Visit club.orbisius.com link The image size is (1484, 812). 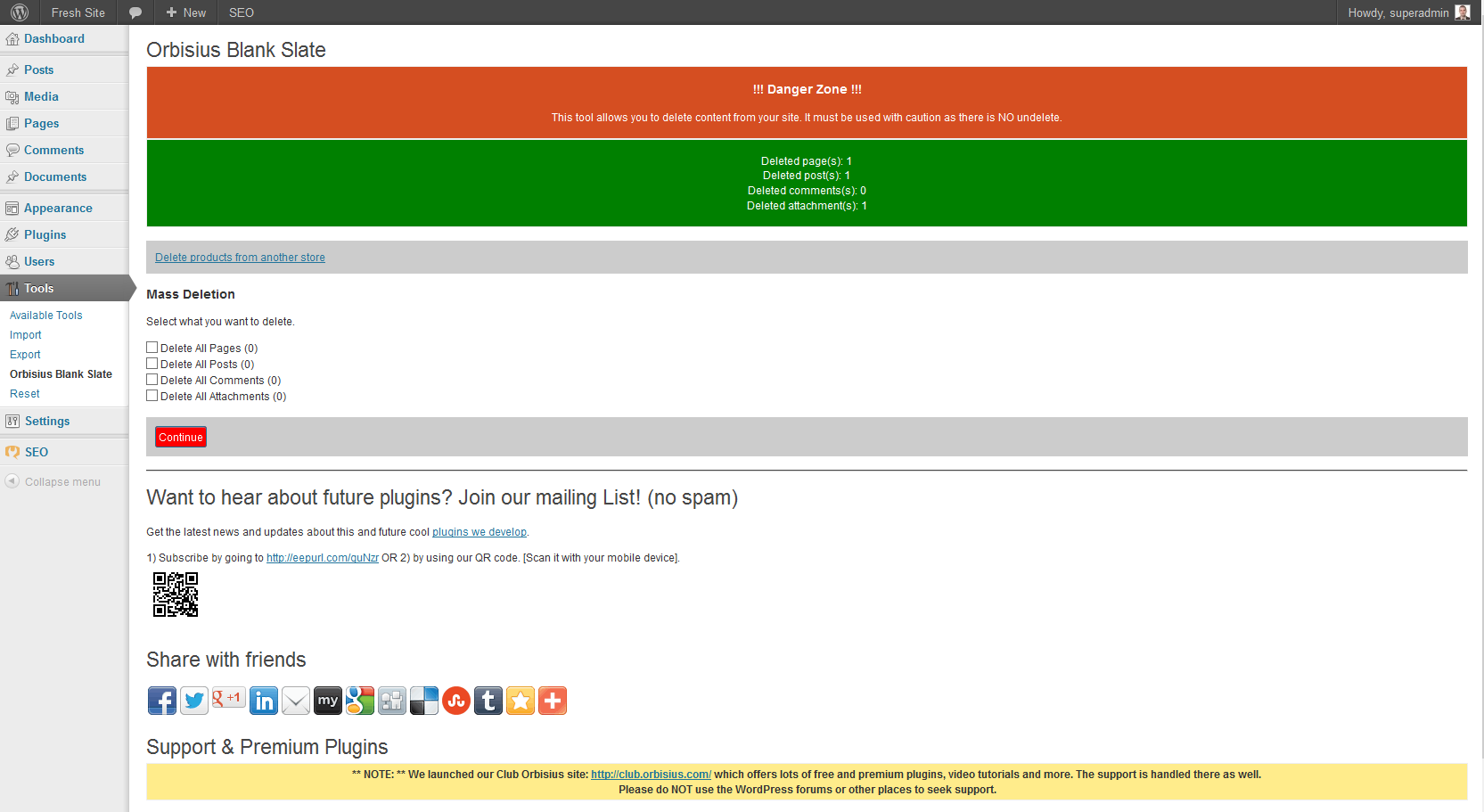coord(651,775)
